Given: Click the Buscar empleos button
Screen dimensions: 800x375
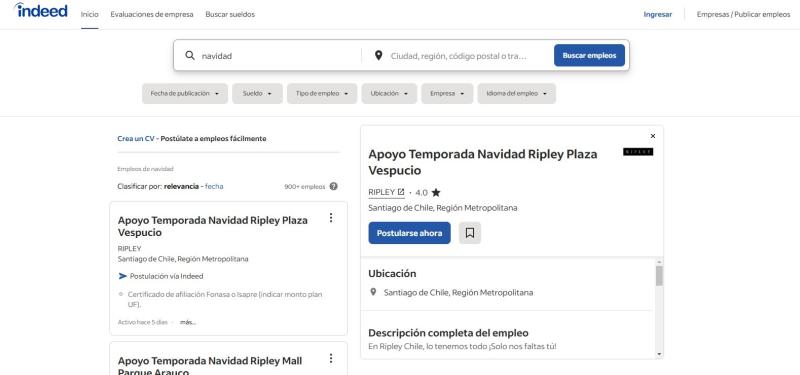Looking at the screenshot, I should [589, 55].
